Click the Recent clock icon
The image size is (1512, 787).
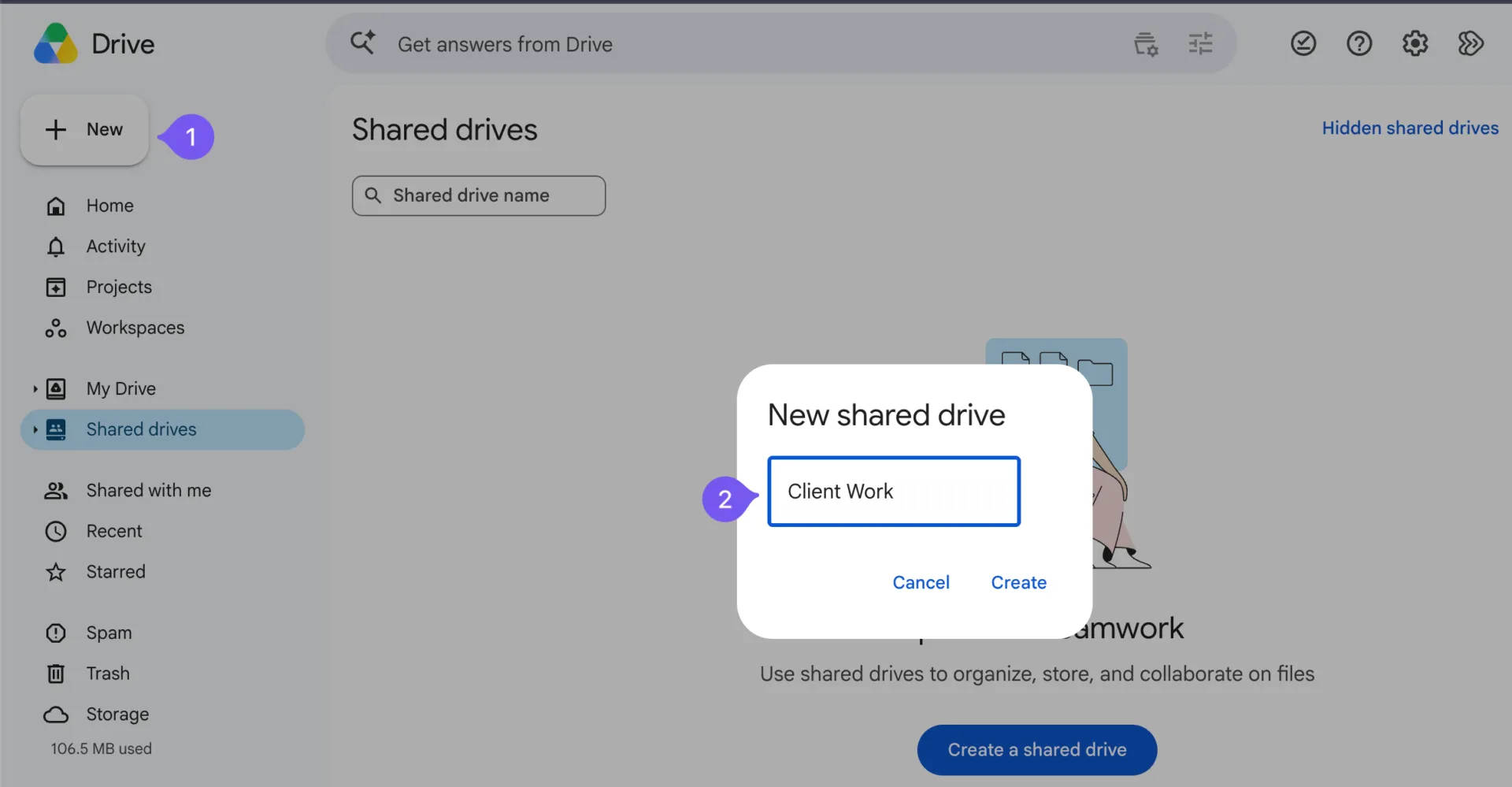tap(56, 531)
